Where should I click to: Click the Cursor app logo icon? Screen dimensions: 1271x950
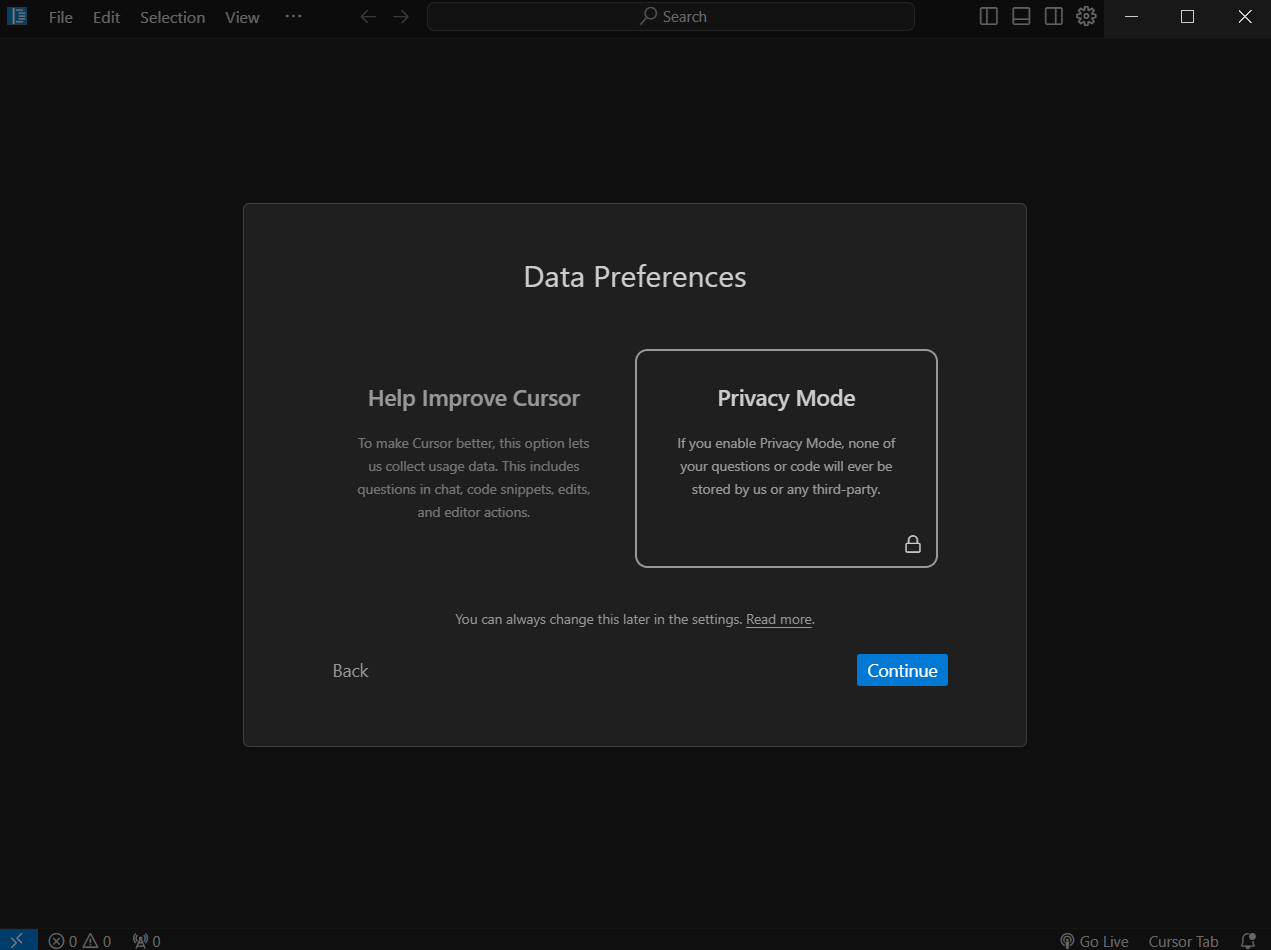17,17
